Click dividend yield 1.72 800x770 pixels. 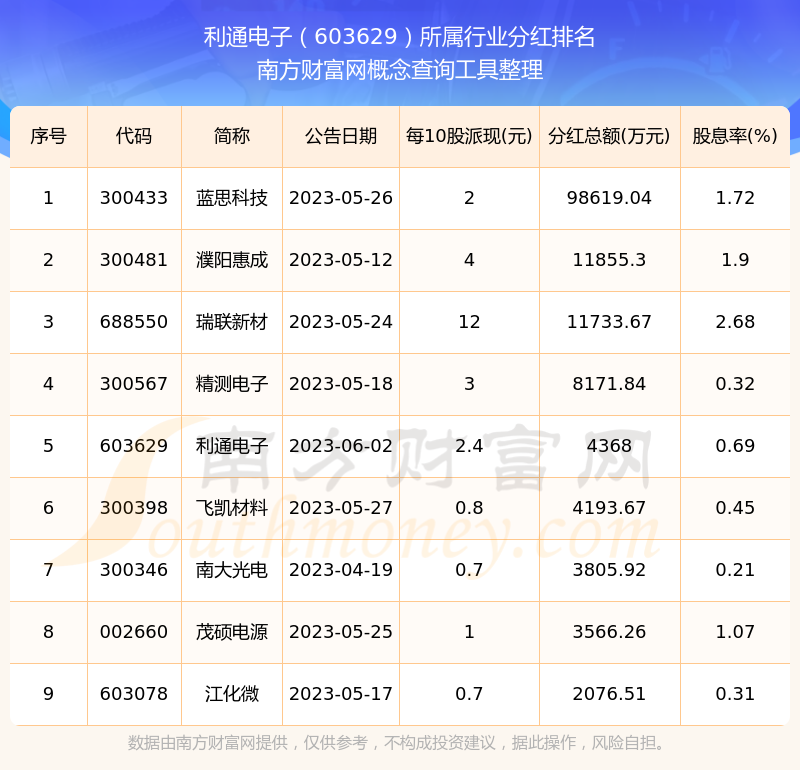[x=735, y=198]
